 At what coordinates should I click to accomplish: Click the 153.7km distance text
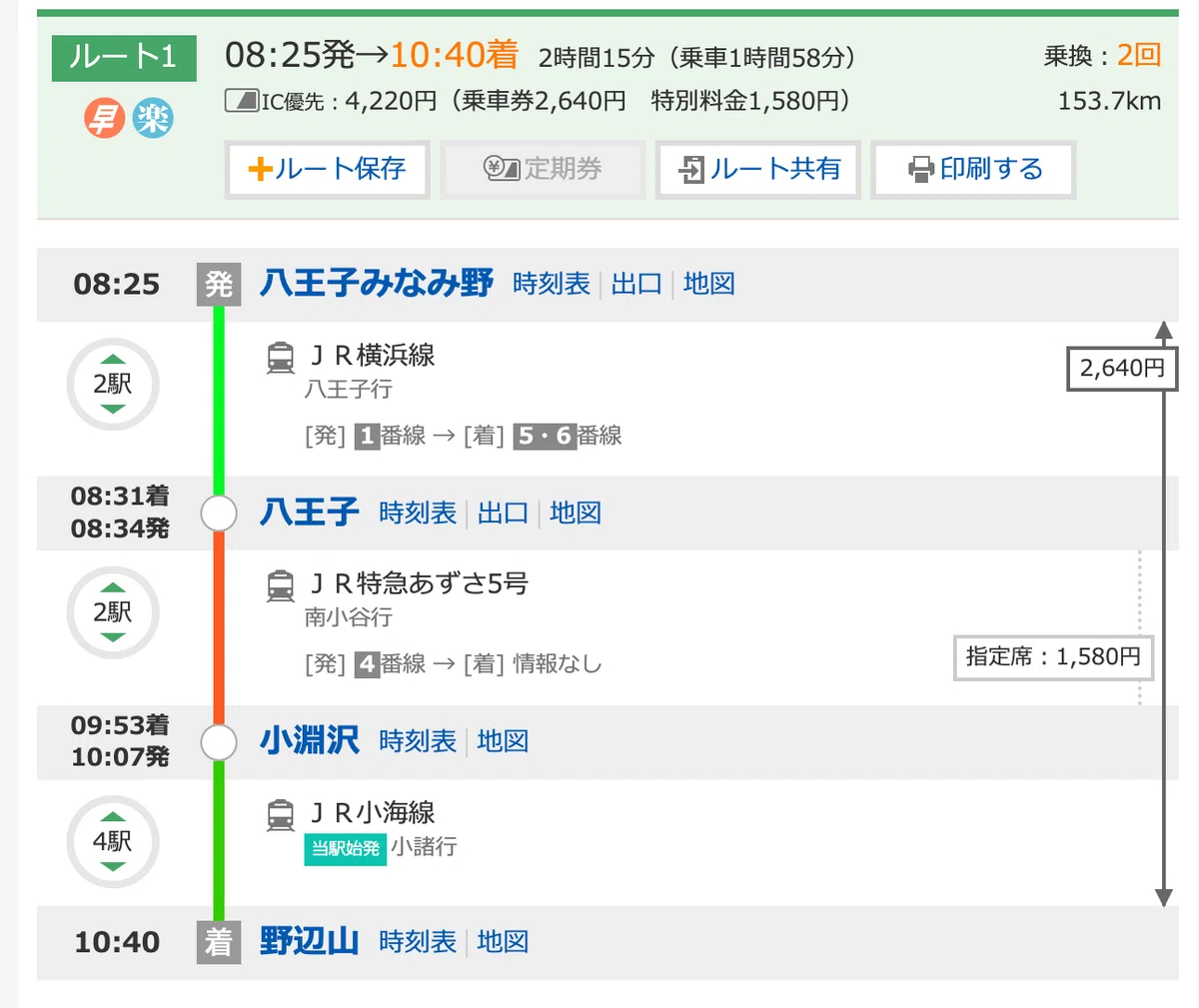click(1109, 101)
